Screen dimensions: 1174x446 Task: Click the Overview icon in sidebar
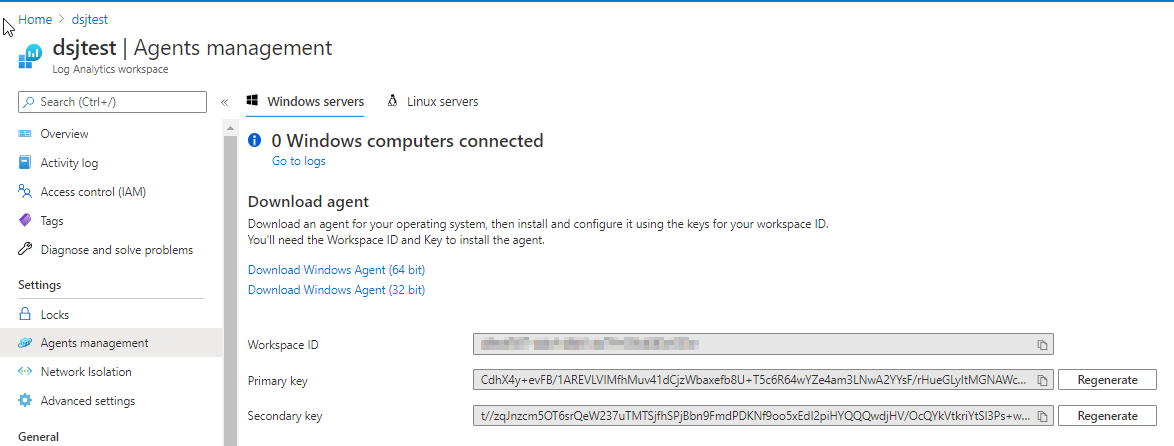pyautogui.click(x=25, y=134)
